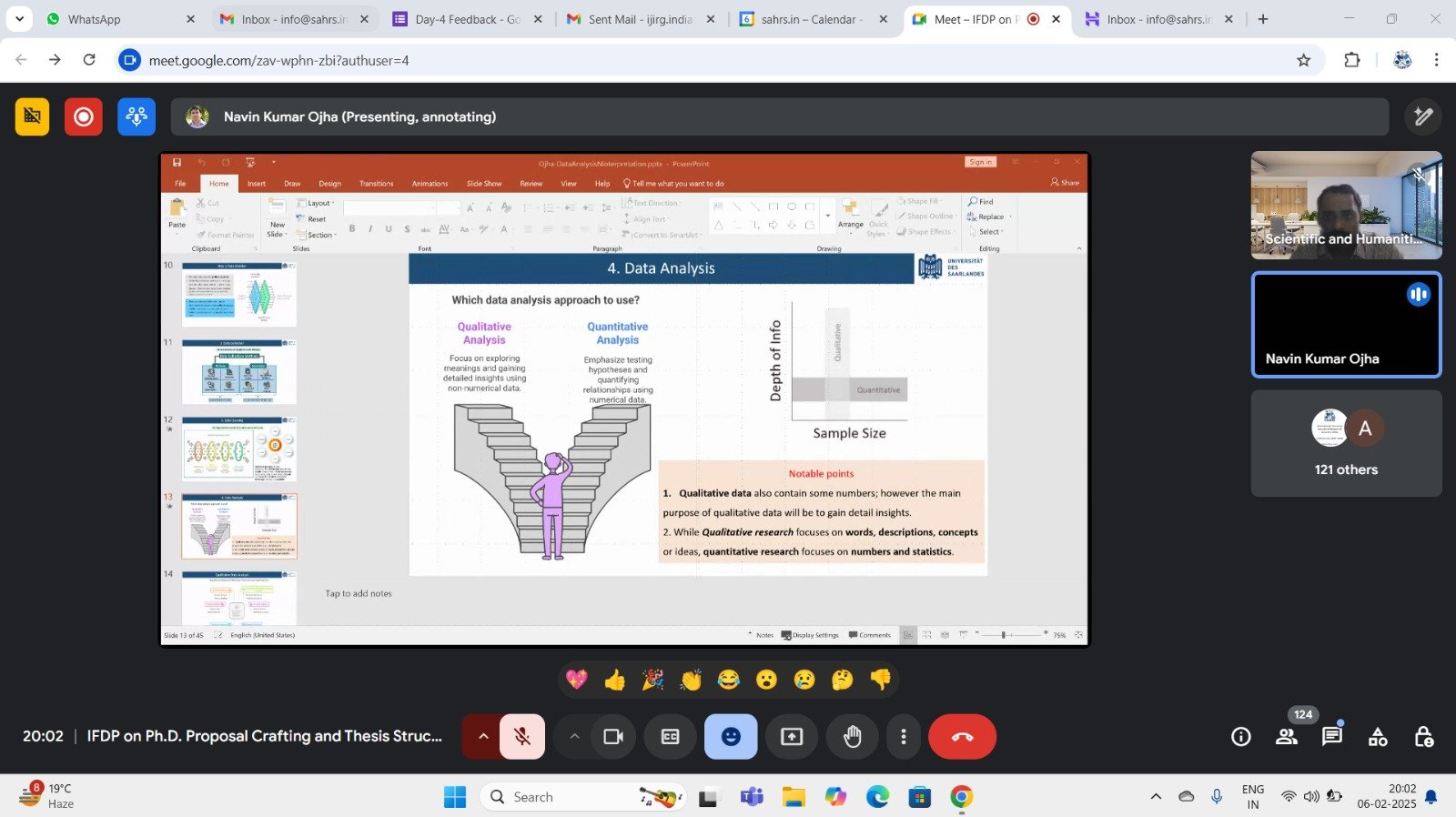1456x817 pixels.
Task: Open meeting details info icon
Action: coord(1241,737)
